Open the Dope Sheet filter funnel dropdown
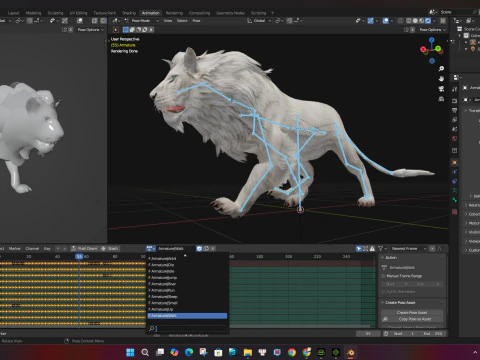The height and width of the screenshot is (360, 480). click(x=382, y=249)
